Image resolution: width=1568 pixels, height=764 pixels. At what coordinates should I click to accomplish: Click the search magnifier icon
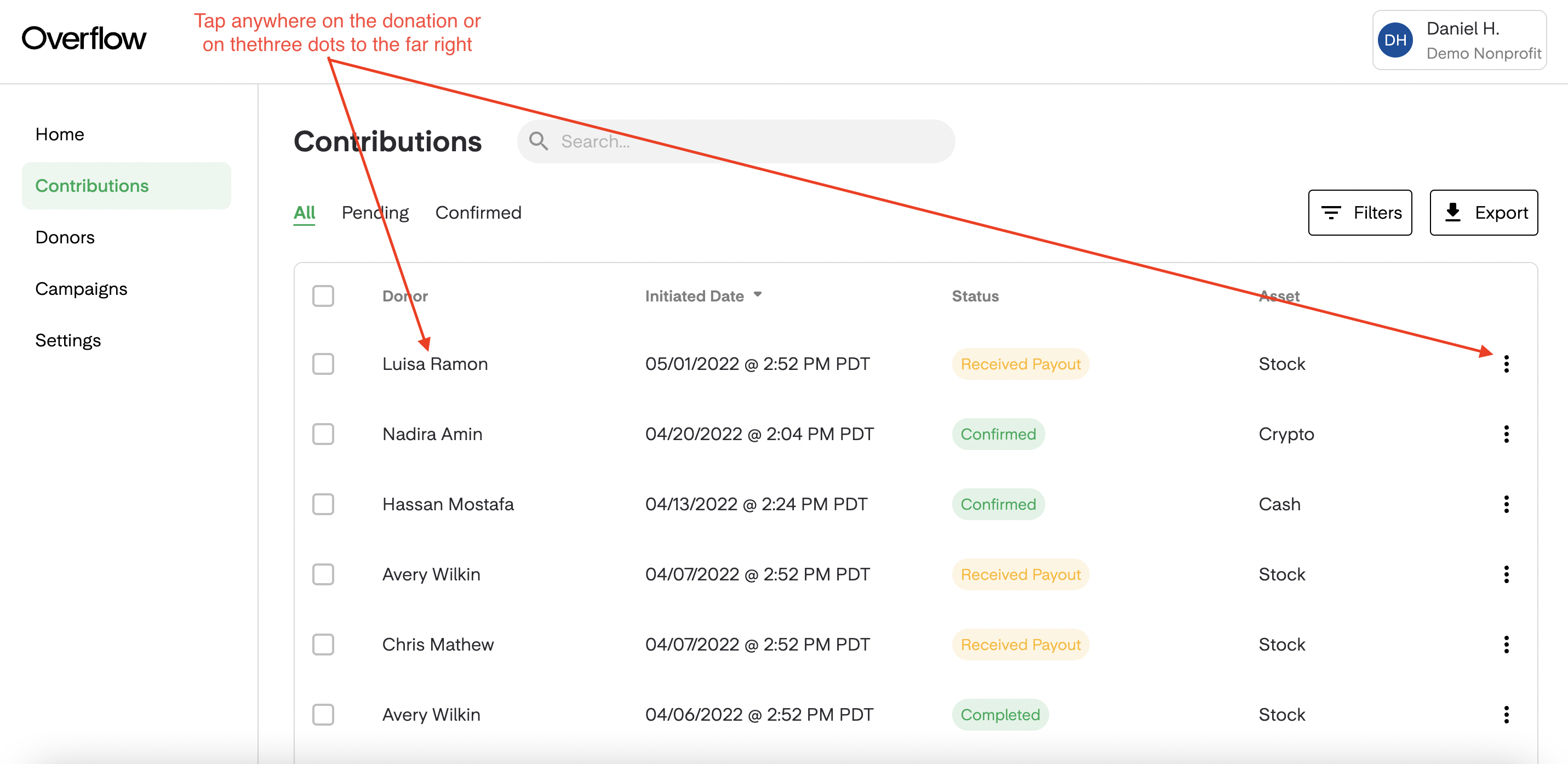[x=538, y=141]
